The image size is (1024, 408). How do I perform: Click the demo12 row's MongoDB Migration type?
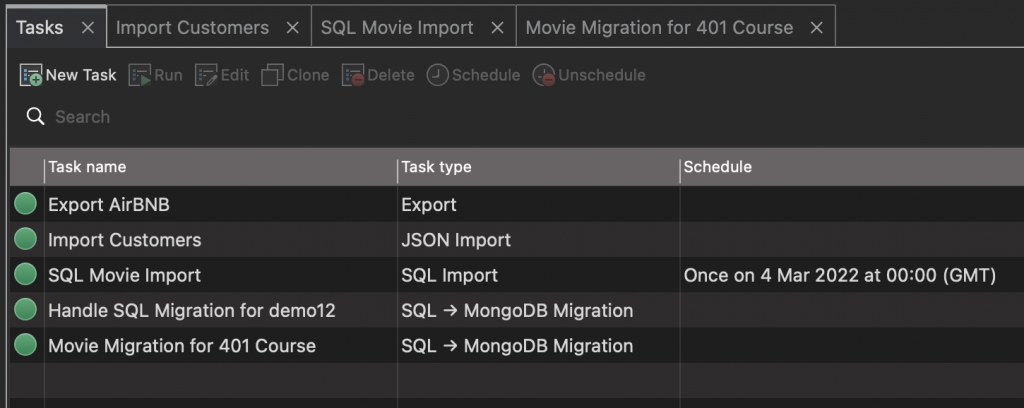tap(517, 310)
